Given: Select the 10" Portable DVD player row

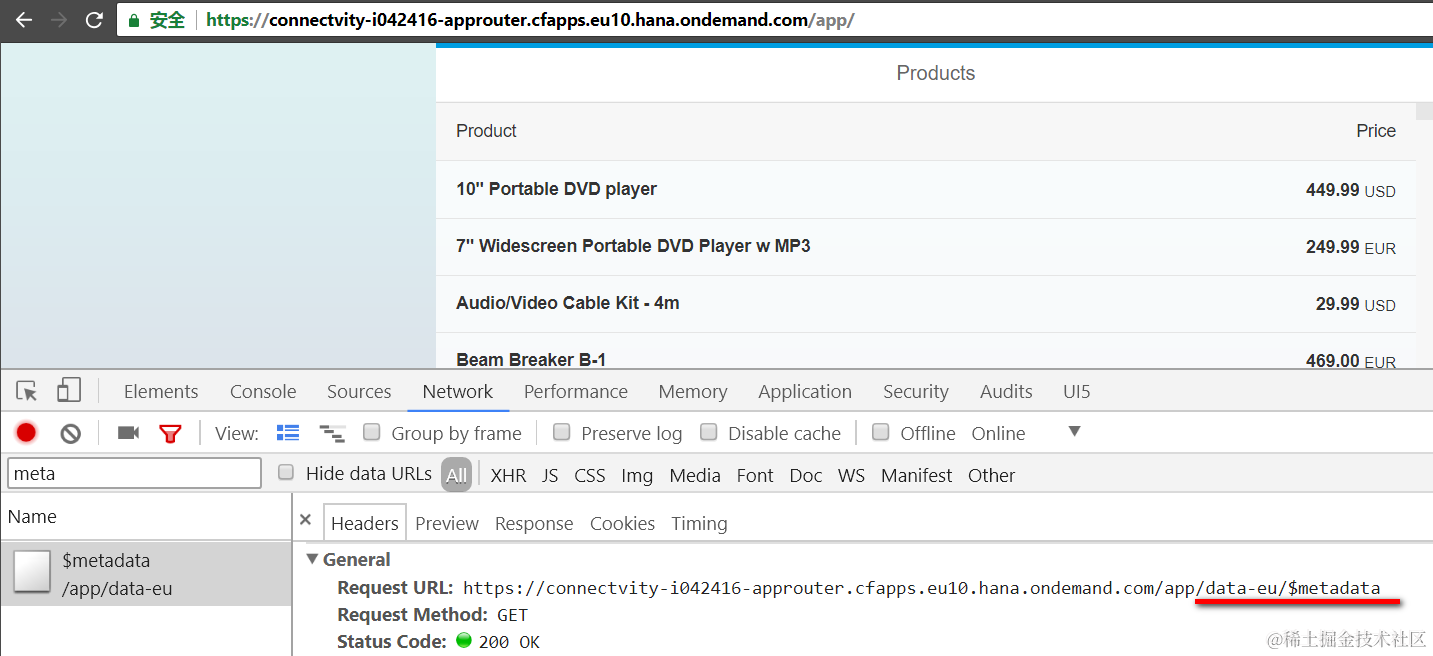Looking at the screenshot, I should point(925,189).
